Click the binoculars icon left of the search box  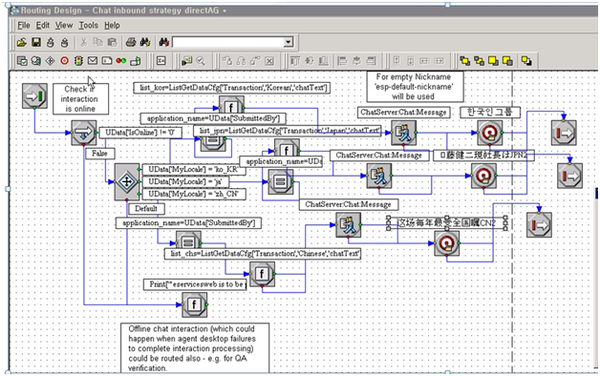[x=164, y=42]
